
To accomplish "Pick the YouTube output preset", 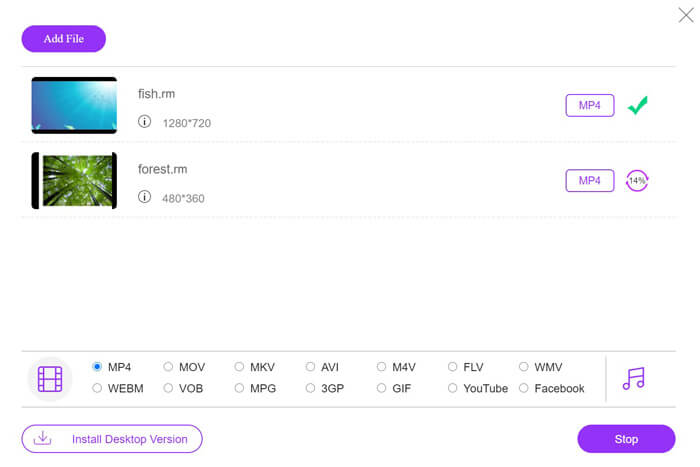I will [x=453, y=388].
